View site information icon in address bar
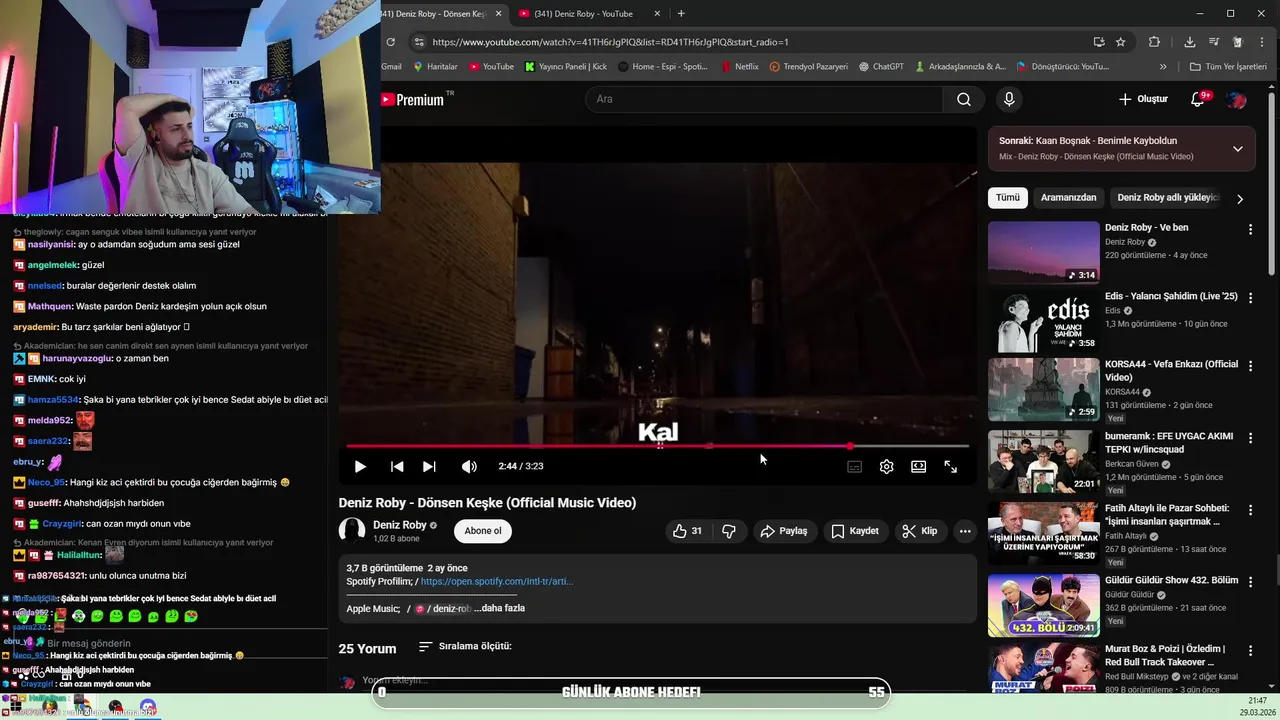The width and height of the screenshot is (1280, 720). pyautogui.click(x=420, y=42)
